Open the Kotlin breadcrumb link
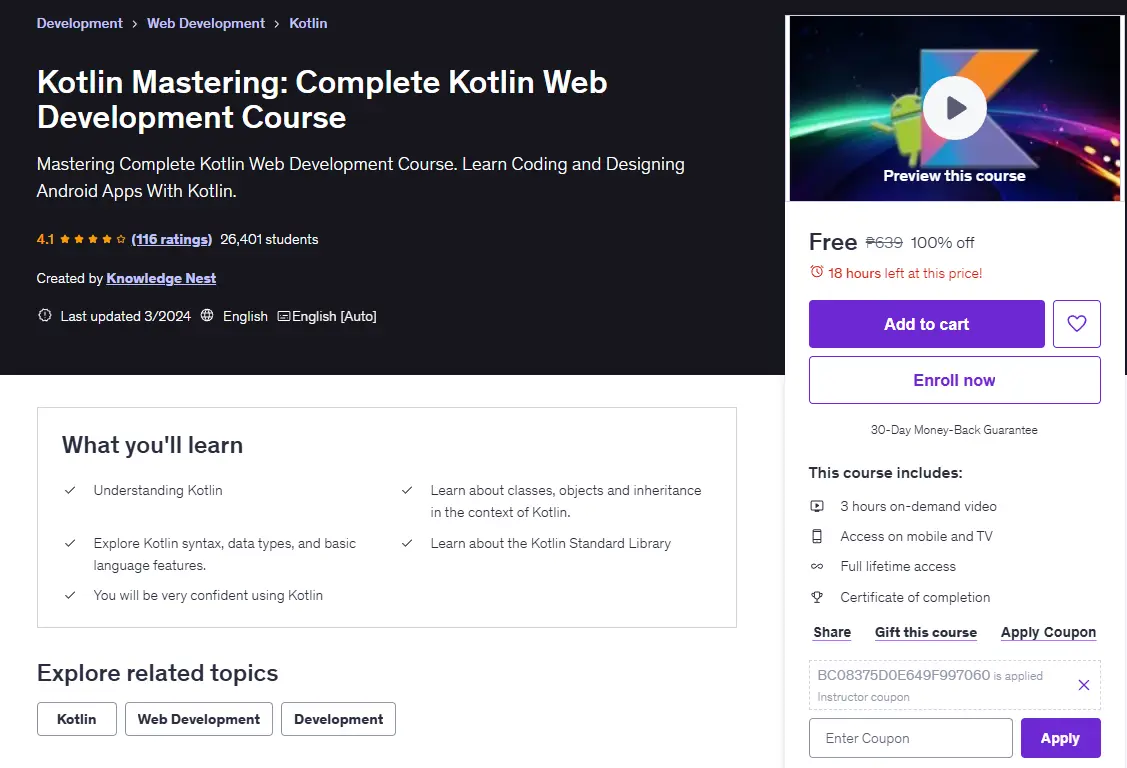Screen dimensions: 1127x768 308,23
